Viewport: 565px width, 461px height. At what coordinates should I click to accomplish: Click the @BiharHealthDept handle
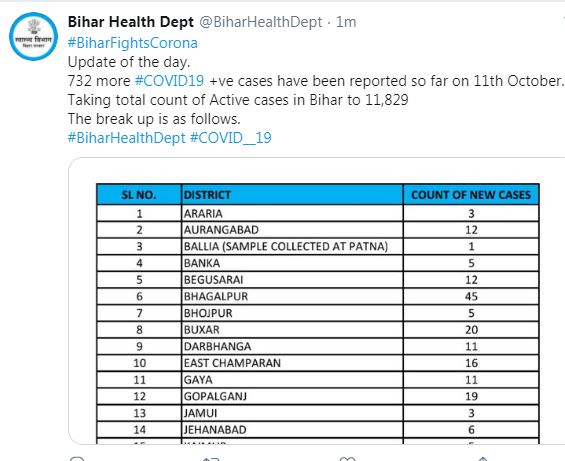[x=261, y=22]
